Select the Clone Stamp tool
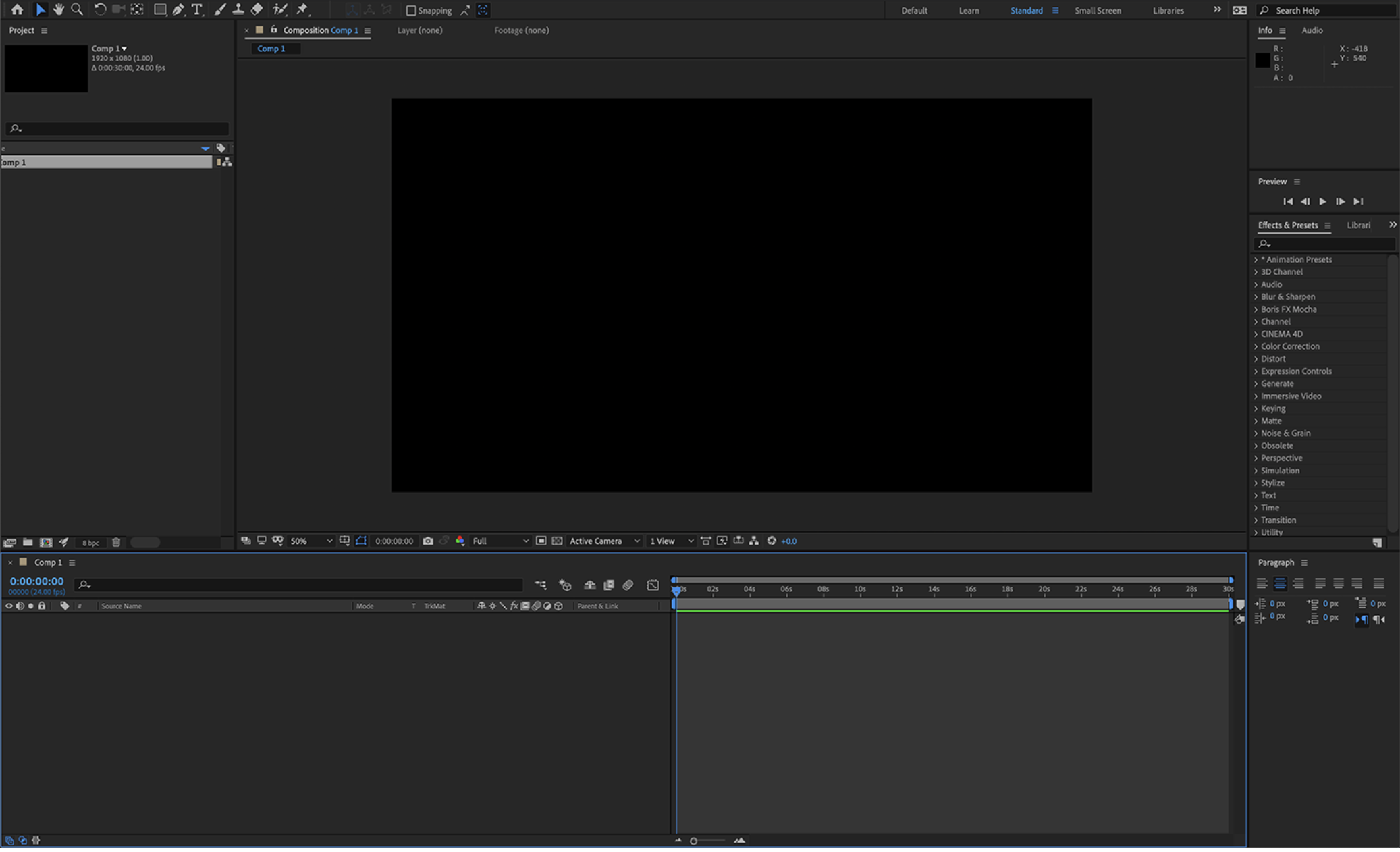 (x=238, y=9)
